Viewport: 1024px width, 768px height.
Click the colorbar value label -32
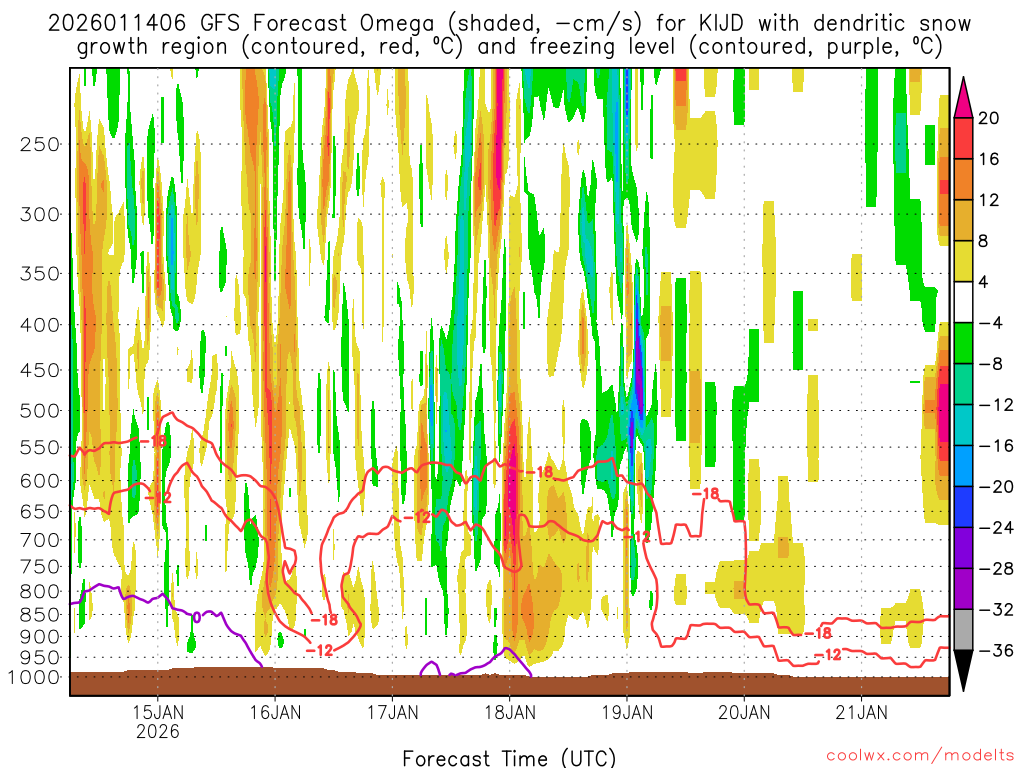pyautogui.click(x=996, y=610)
